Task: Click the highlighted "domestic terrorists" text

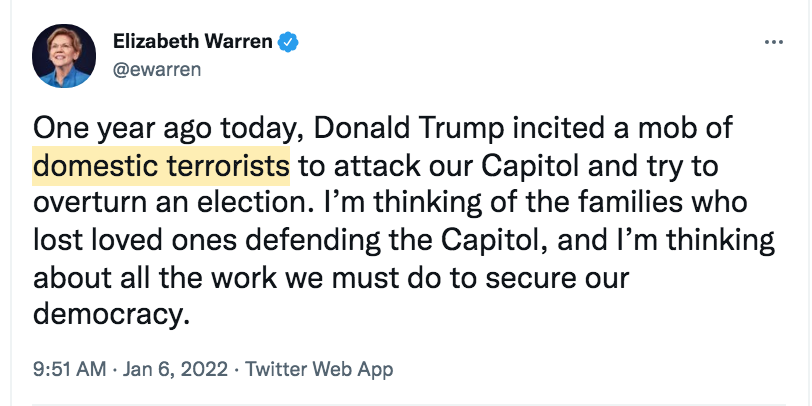Action: [x=161, y=165]
